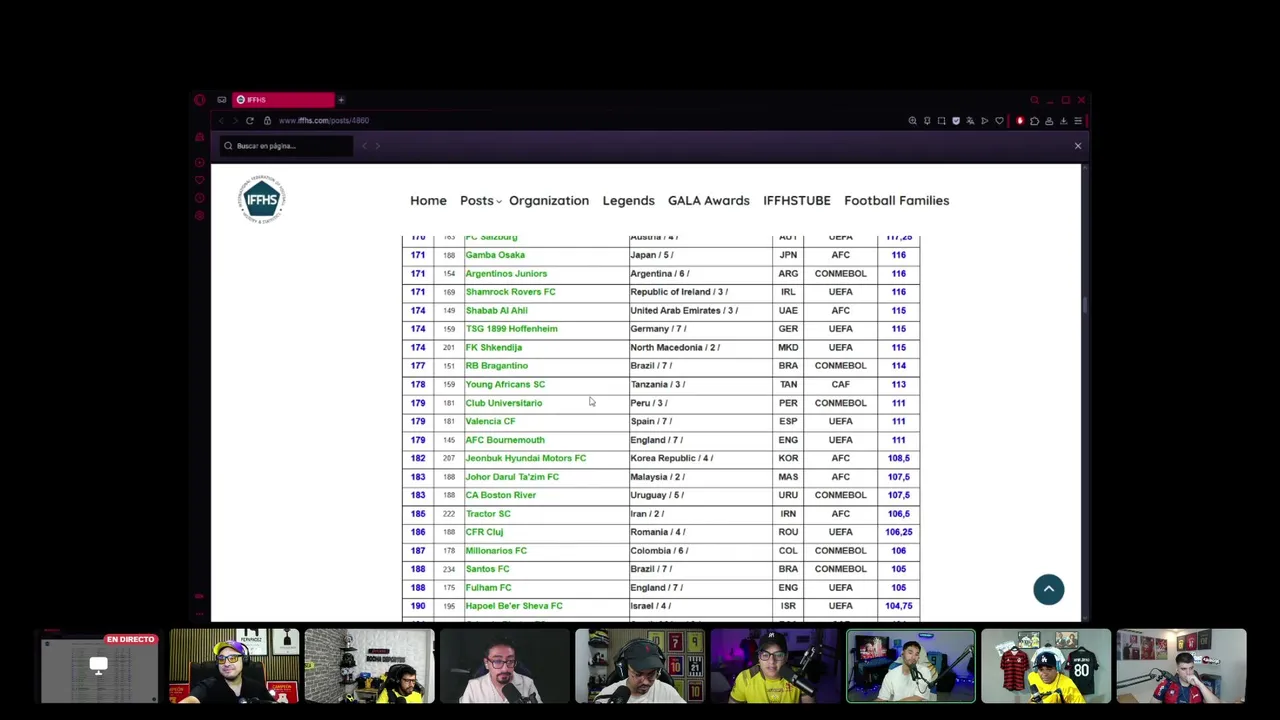The height and width of the screenshot is (720, 1280).
Task: Click the Buscar en página search field
Action: click(x=287, y=146)
